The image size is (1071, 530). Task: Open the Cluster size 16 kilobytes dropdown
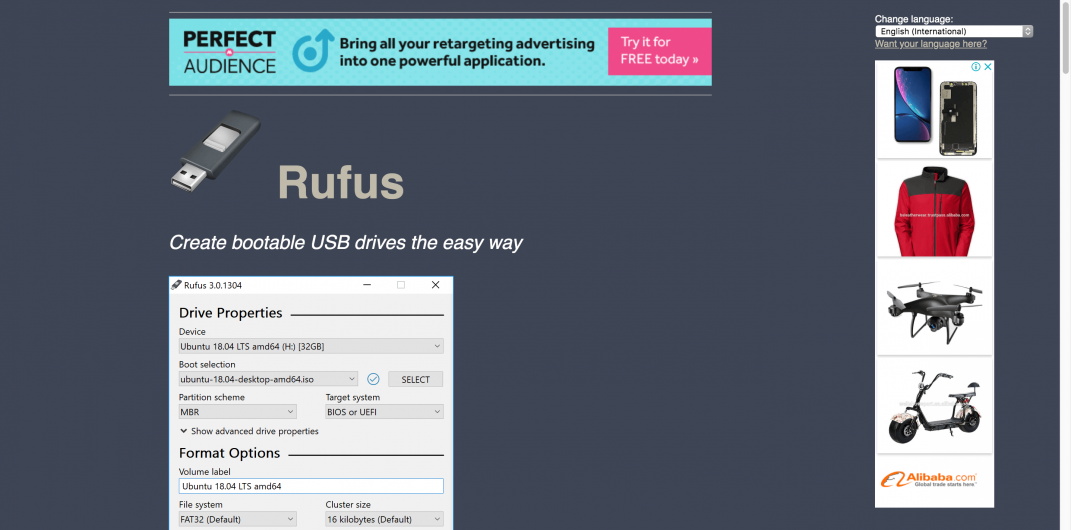tap(384, 519)
